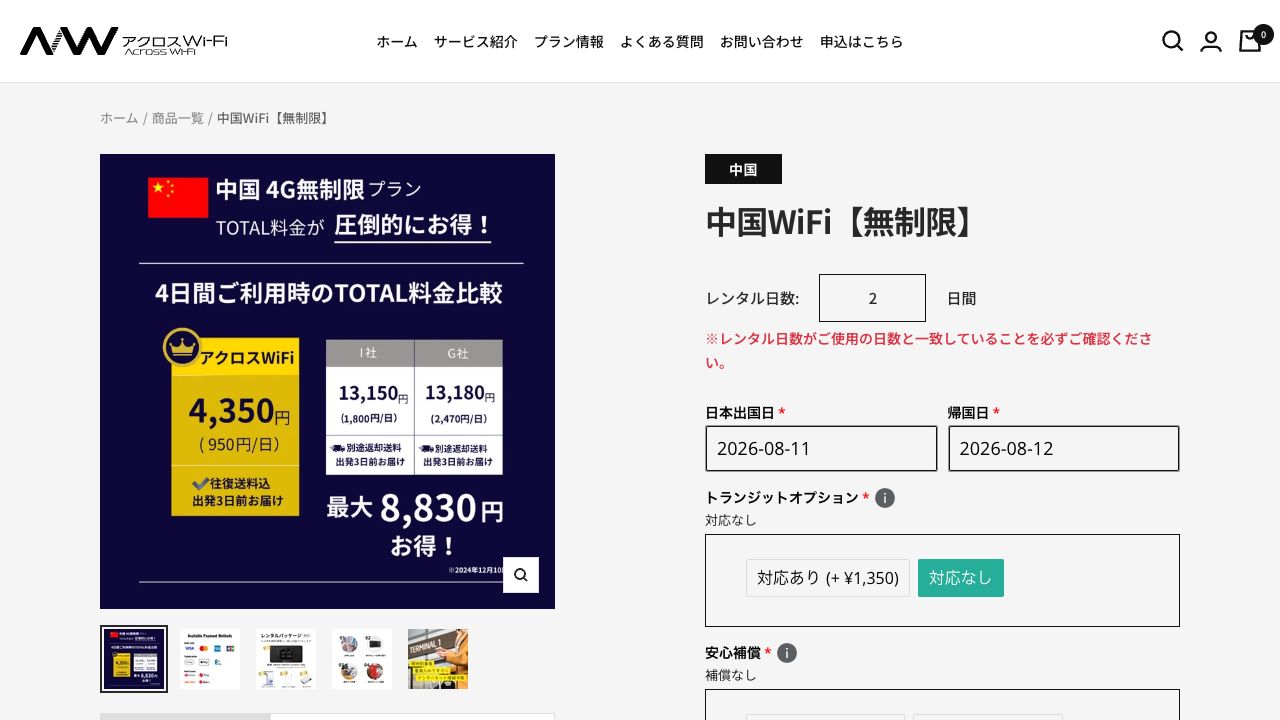Pick the 帰国日 date field

click(x=1064, y=448)
